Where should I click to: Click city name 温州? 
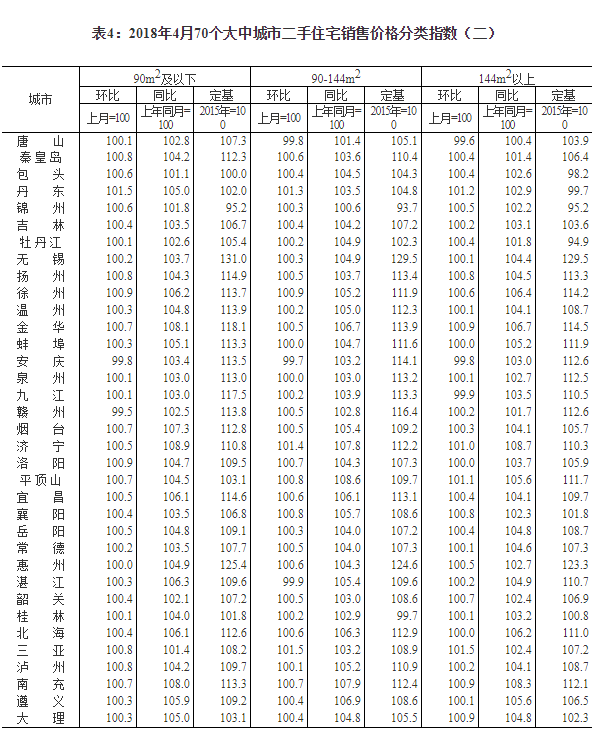pos(40,310)
